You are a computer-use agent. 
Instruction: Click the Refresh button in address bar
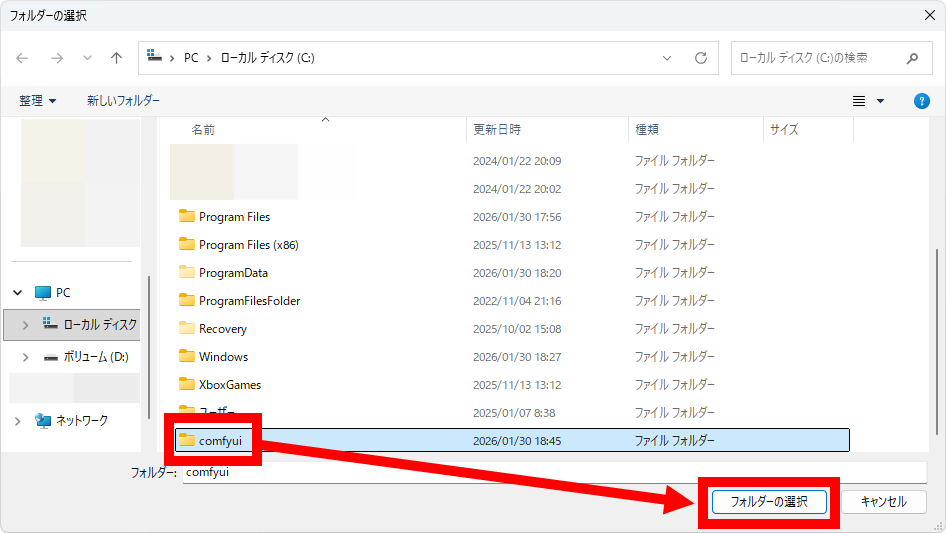click(701, 58)
